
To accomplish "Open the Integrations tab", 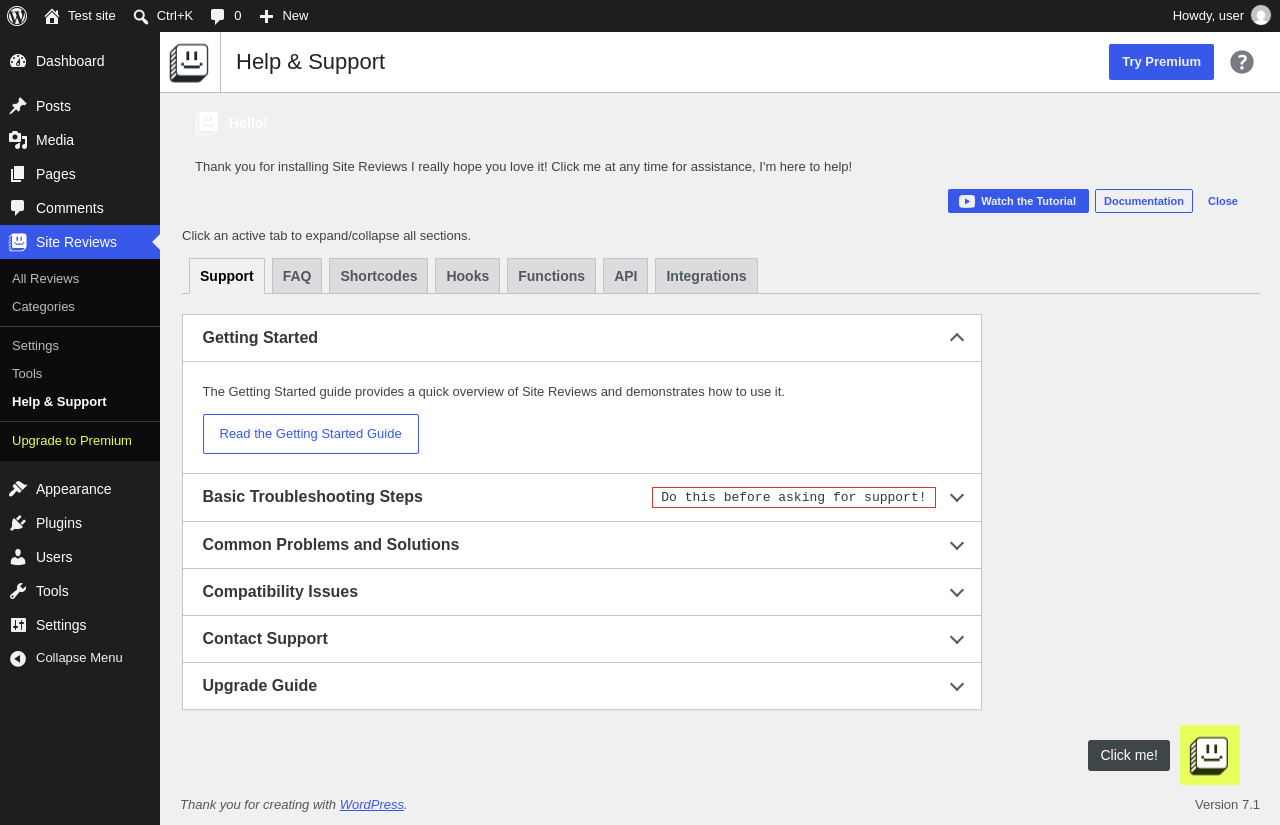I will click(706, 276).
